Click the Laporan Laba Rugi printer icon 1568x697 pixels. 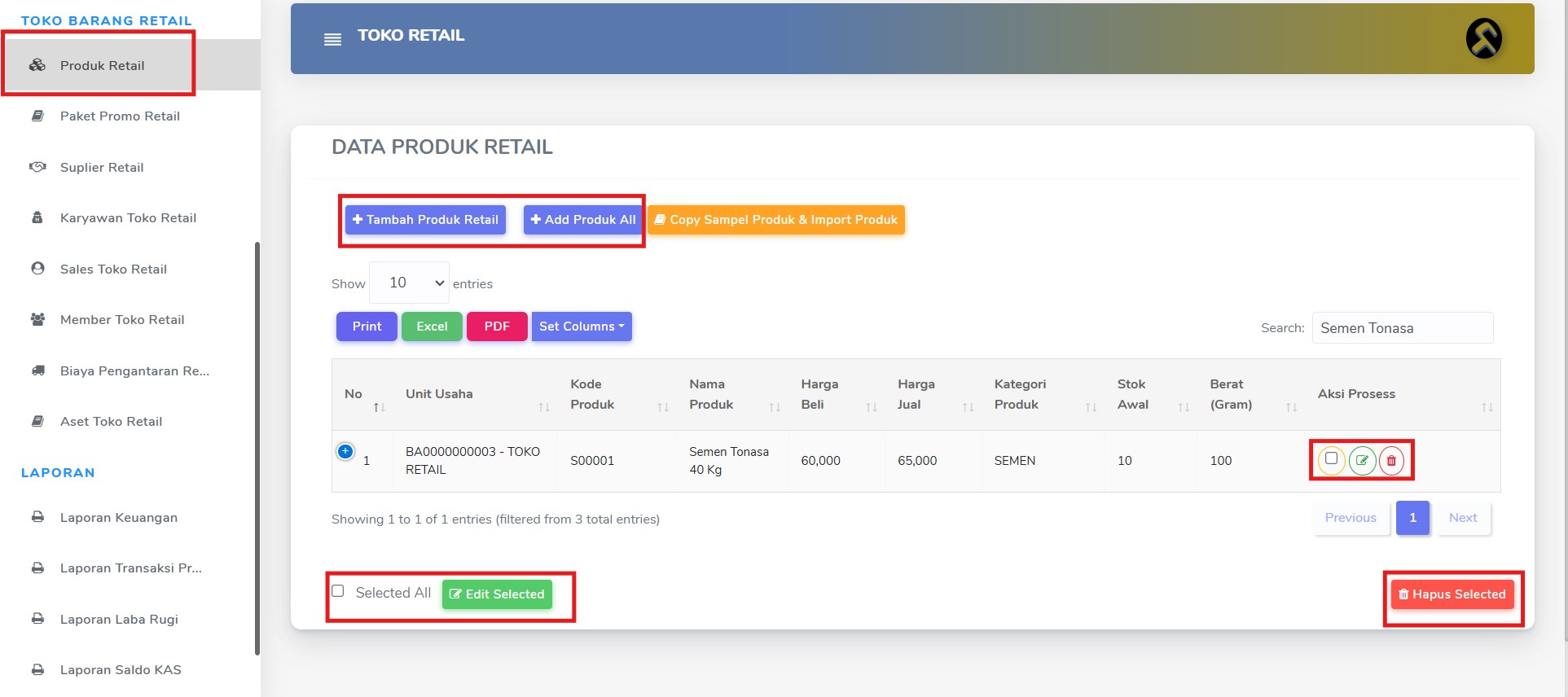37,619
